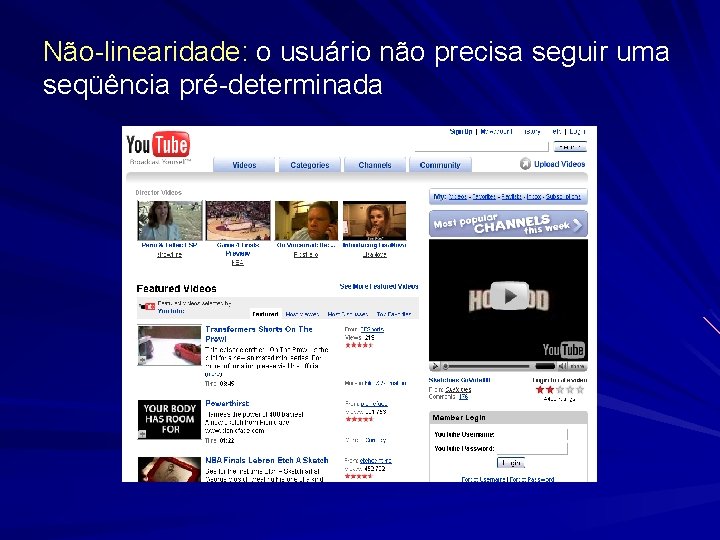The width and height of the screenshot is (720, 540).
Task: Click the From uploader link below player
Action: (x=458, y=389)
